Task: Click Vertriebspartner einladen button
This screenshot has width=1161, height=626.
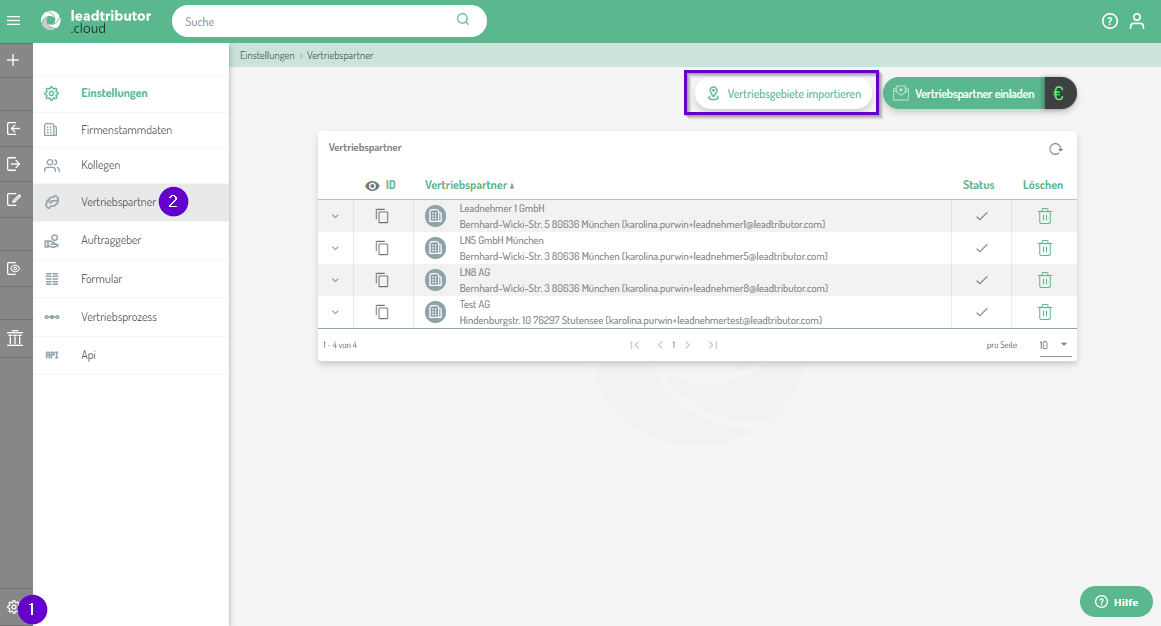Action: (963, 93)
